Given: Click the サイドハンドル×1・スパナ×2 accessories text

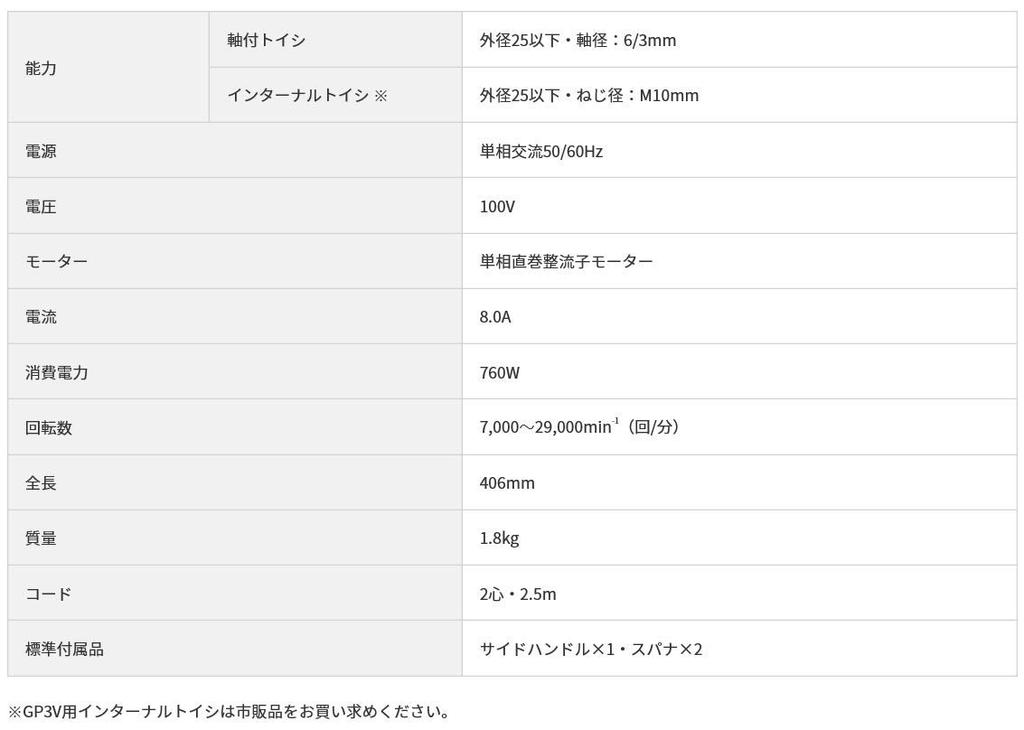Looking at the screenshot, I should click(x=591, y=649).
